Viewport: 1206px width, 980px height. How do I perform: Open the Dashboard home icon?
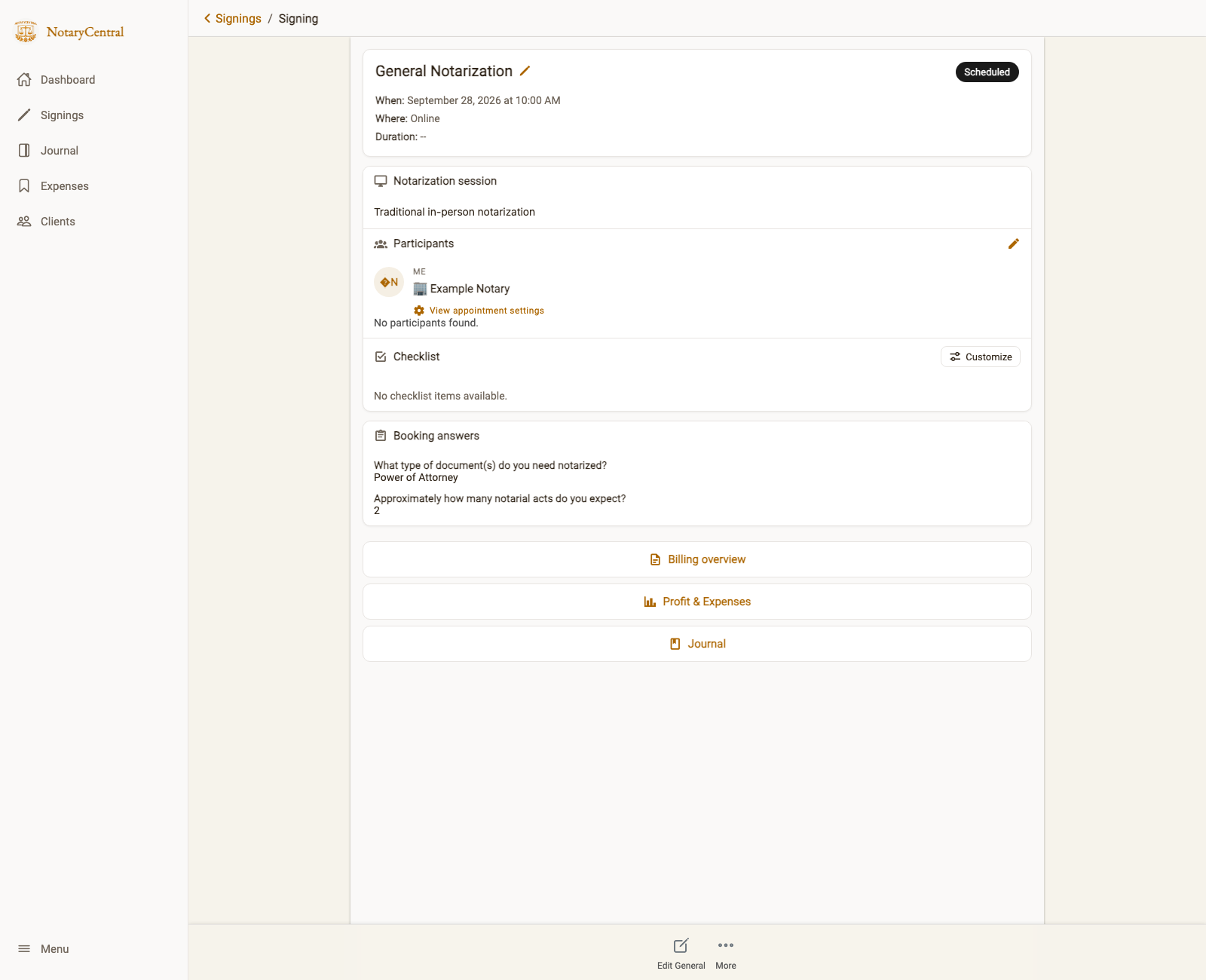tap(24, 79)
